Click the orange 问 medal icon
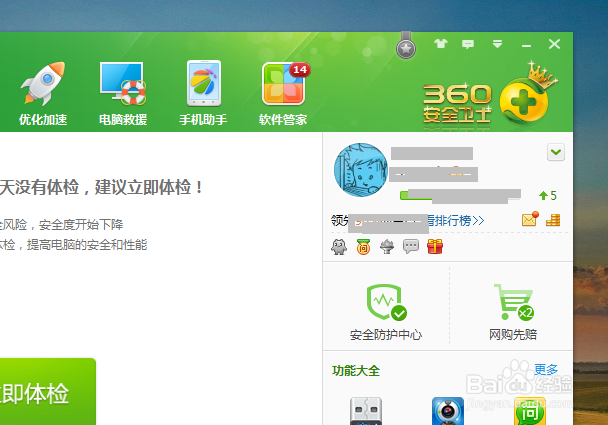 click(x=363, y=247)
